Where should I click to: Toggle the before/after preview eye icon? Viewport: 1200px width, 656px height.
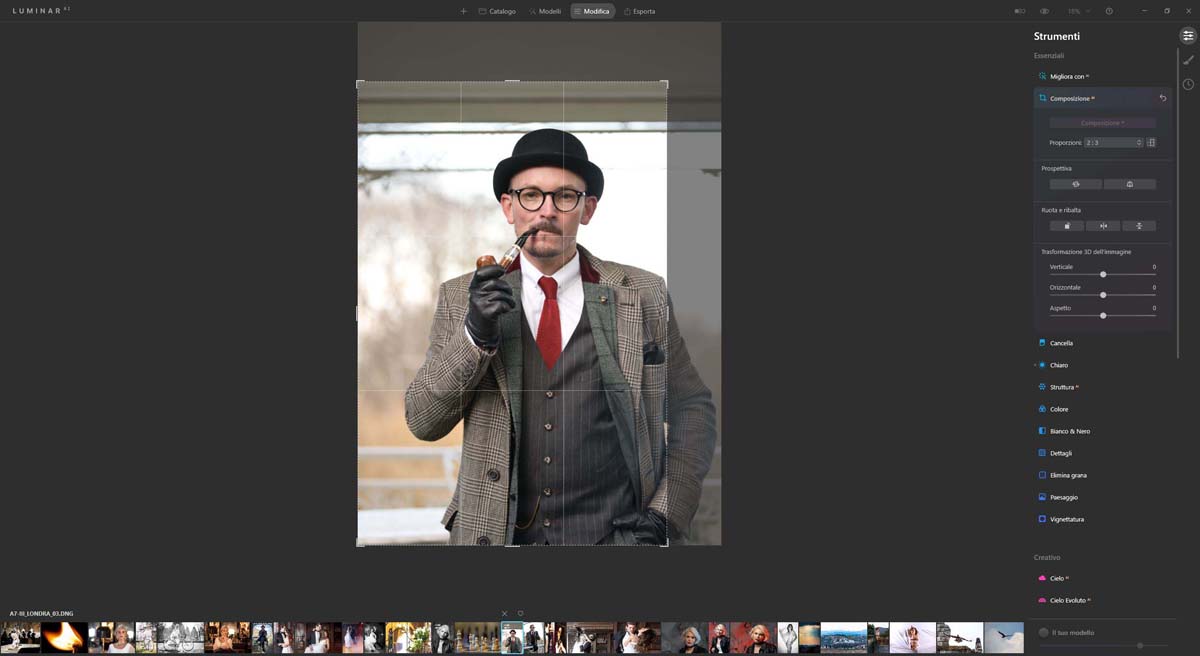tap(1044, 11)
